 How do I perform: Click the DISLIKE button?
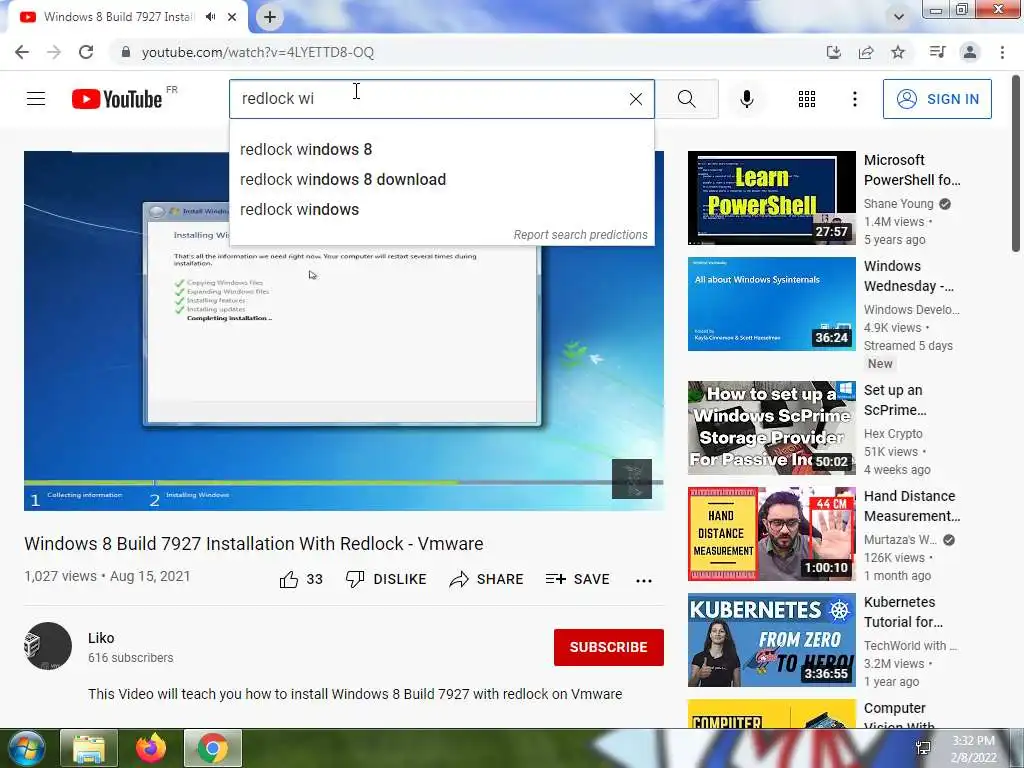(386, 579)
